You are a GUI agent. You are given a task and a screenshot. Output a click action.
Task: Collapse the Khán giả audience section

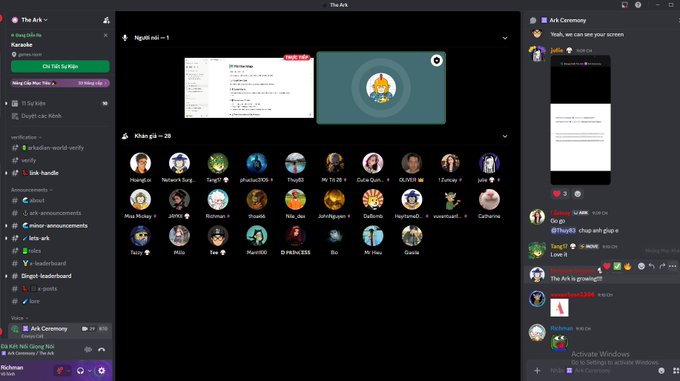[x=505, y=136]
